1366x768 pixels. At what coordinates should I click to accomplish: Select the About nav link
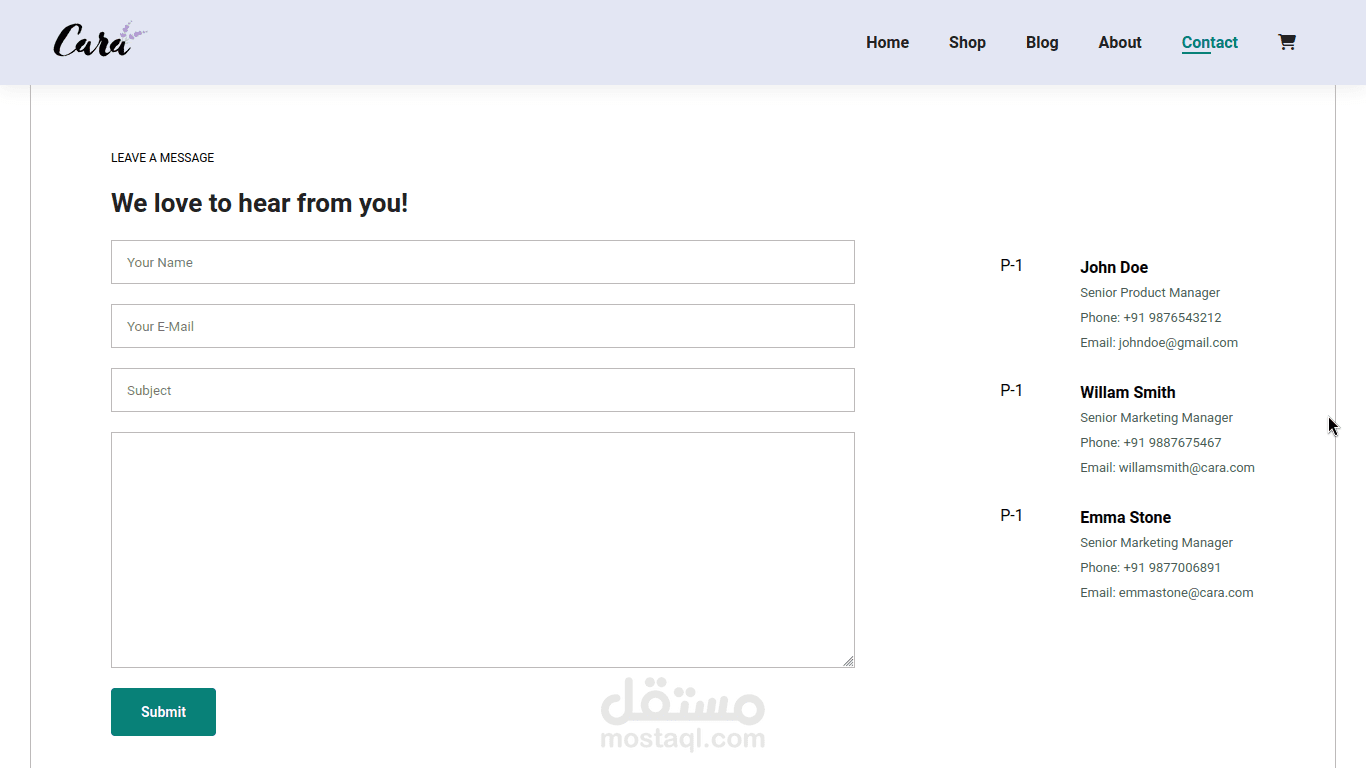click(1119, 42)
